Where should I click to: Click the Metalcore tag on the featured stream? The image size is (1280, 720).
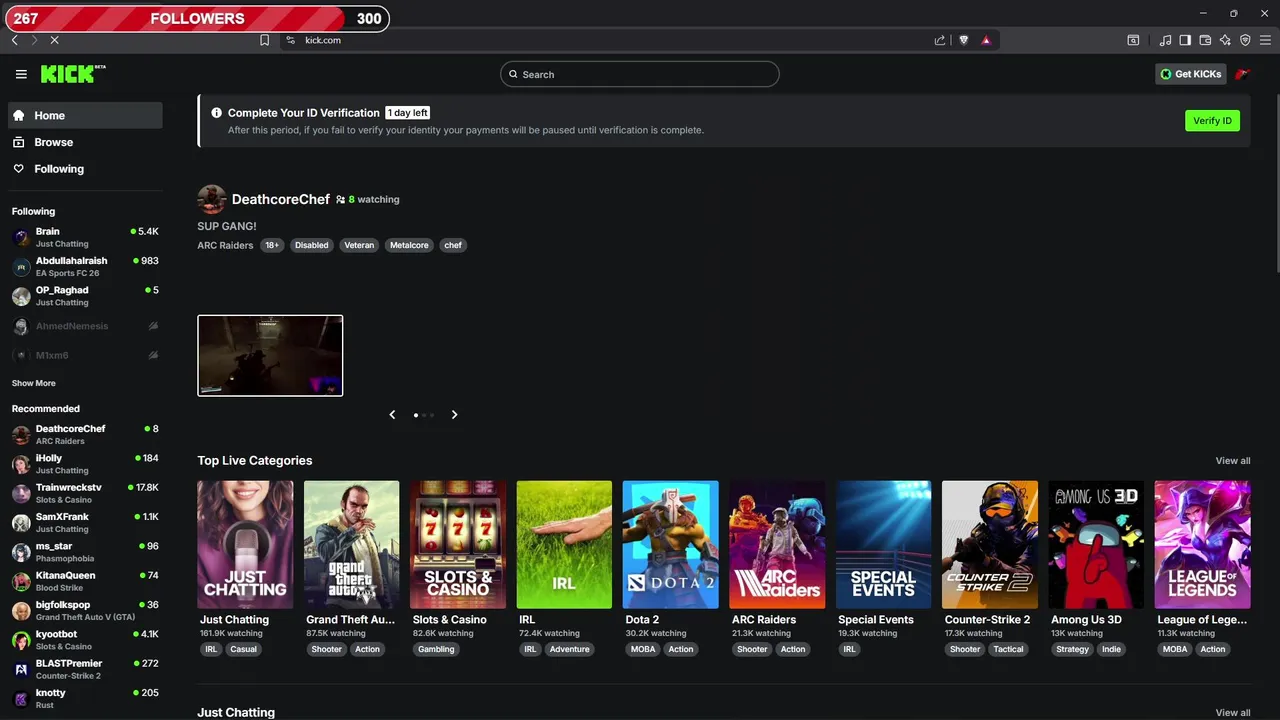click(409, 245)
